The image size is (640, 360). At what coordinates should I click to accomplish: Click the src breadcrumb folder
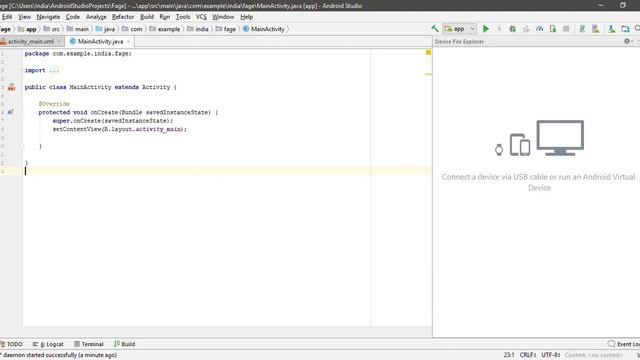pyautogui.click(x=51, y=29)
